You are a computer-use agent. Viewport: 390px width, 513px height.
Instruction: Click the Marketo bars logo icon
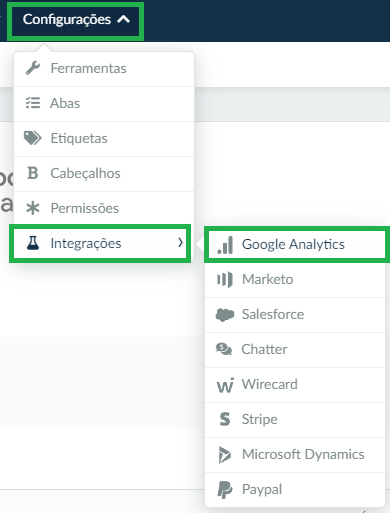225,279
